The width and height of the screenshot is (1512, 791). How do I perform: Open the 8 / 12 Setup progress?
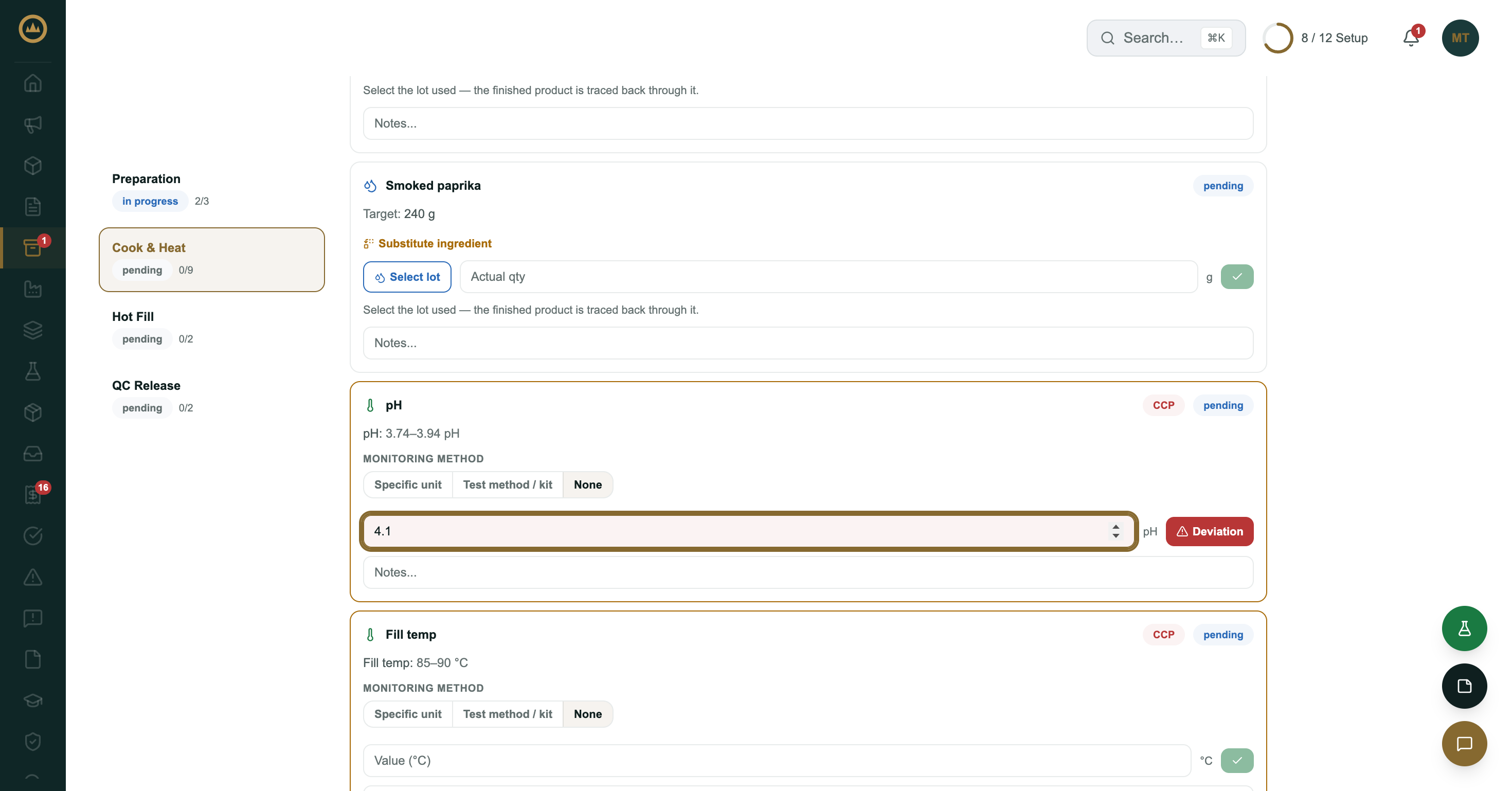tap(1316, 38)
